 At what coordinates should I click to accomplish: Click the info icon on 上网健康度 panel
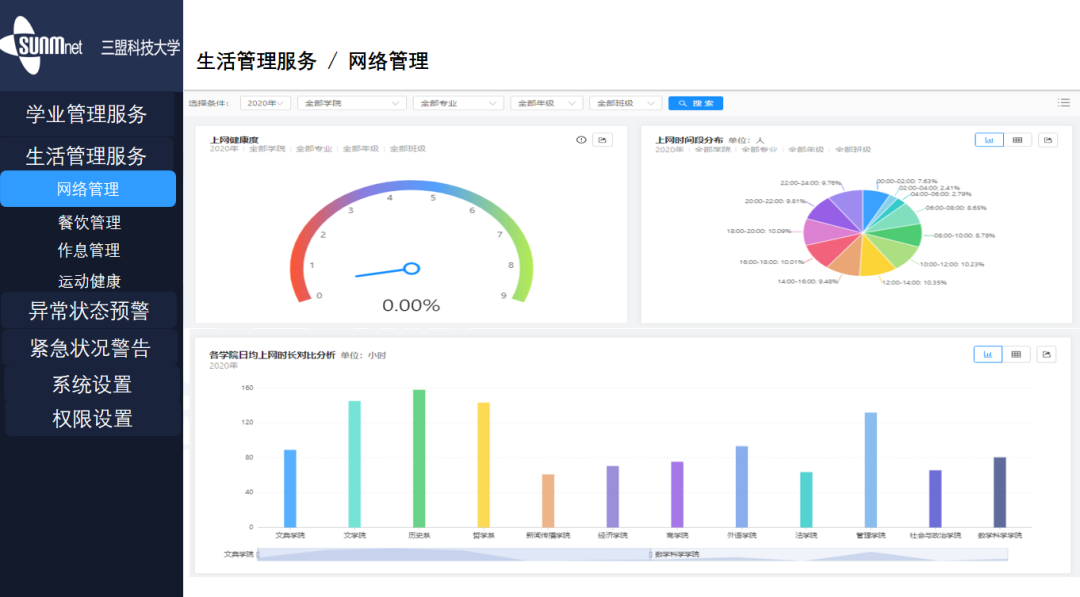581,140
